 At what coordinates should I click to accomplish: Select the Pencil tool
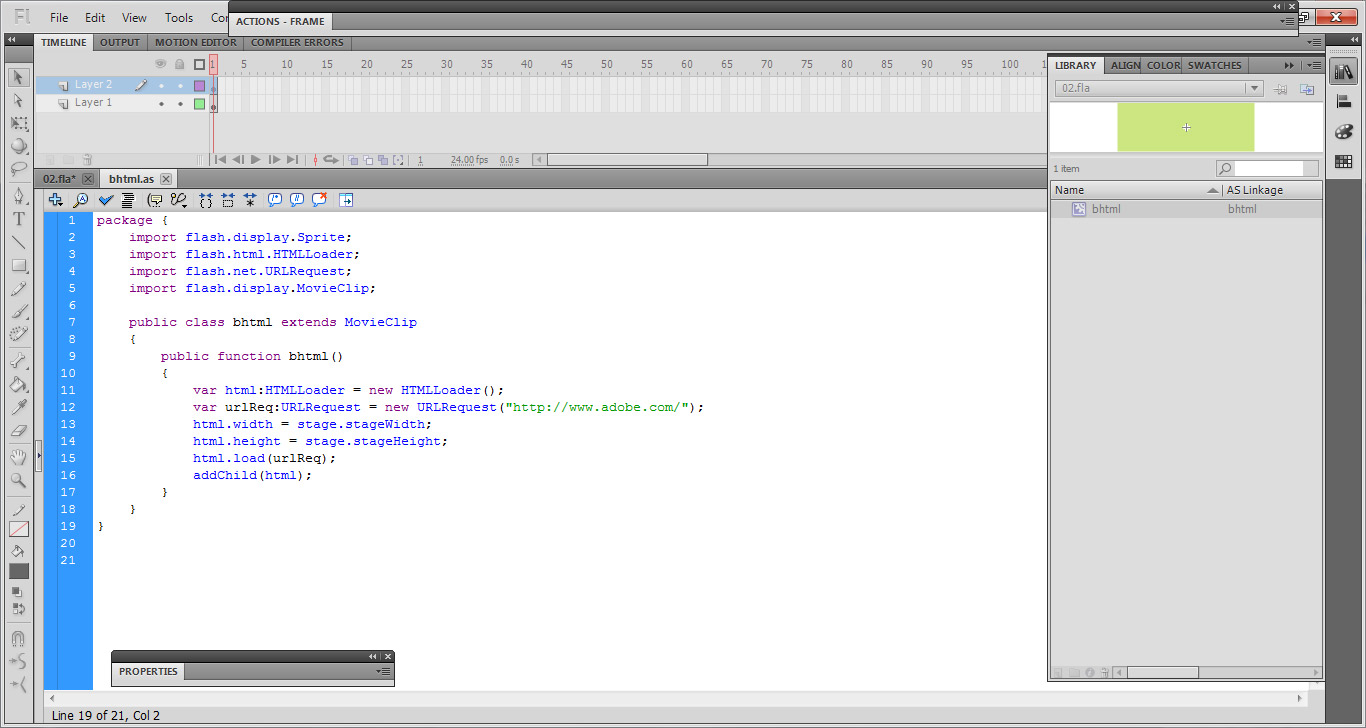(x=18, y=289)
